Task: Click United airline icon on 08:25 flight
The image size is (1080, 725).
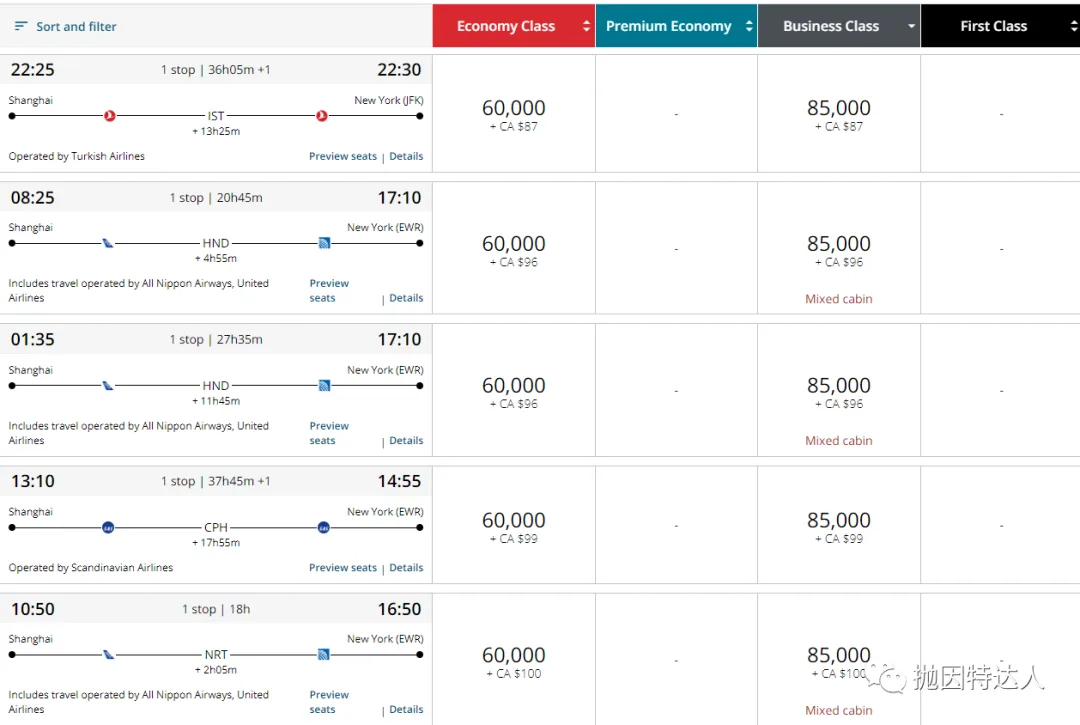Action: [324, 243]
